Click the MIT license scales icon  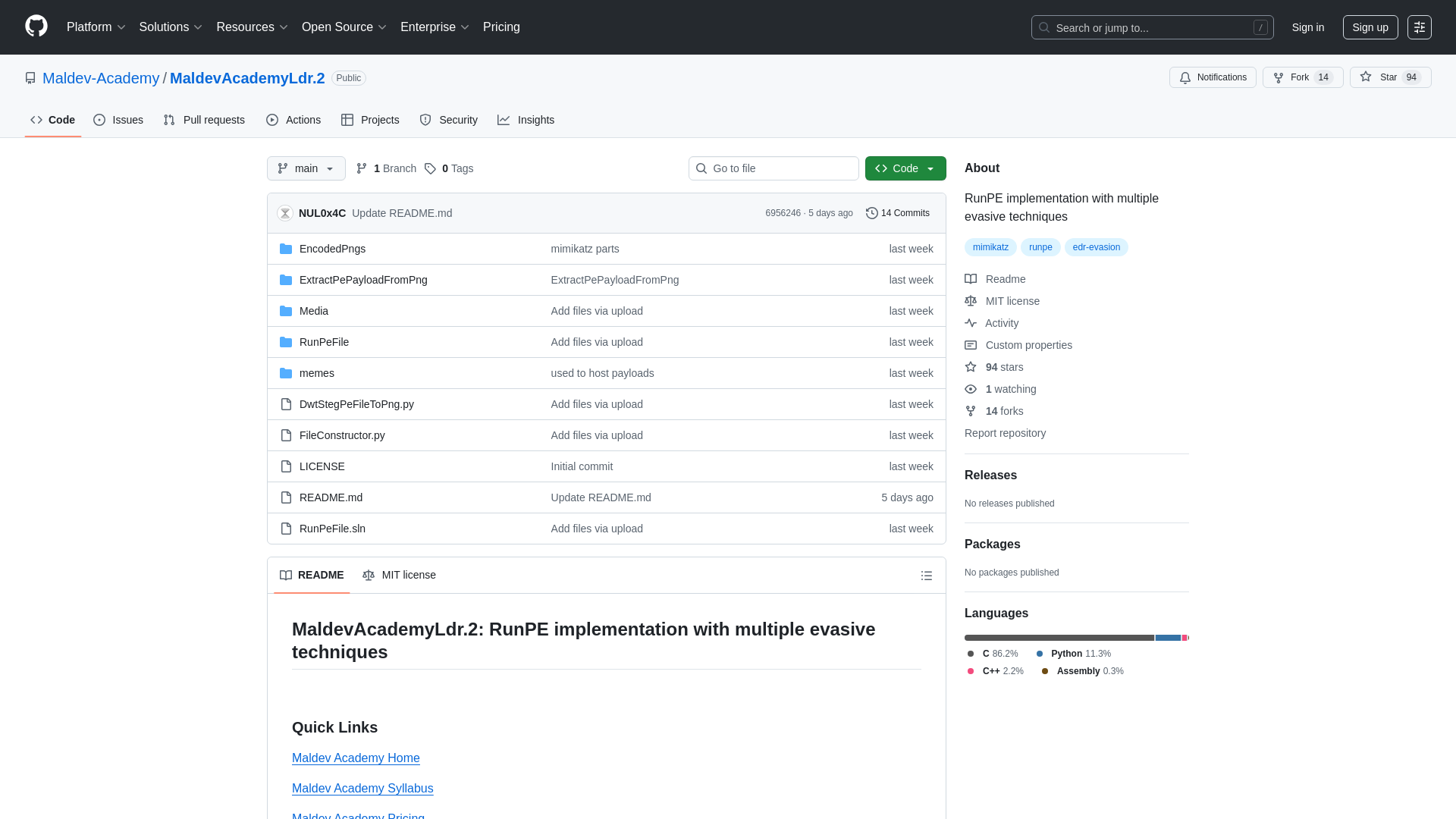click(x=971, y=301)
